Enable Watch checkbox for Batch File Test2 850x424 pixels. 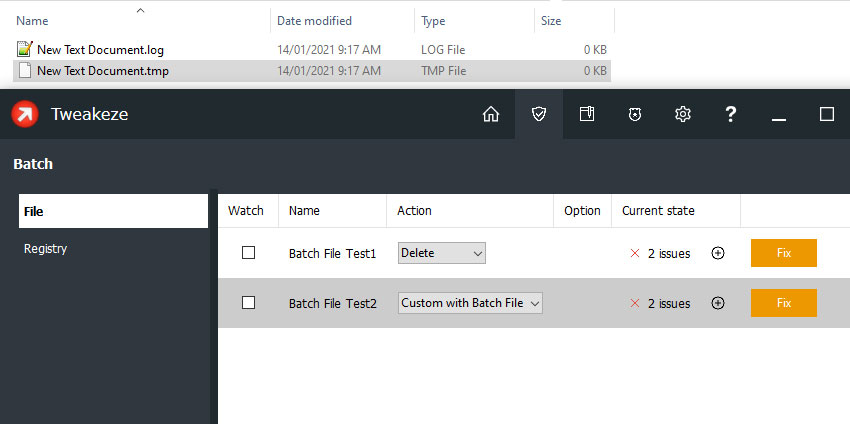coord(248,303)
